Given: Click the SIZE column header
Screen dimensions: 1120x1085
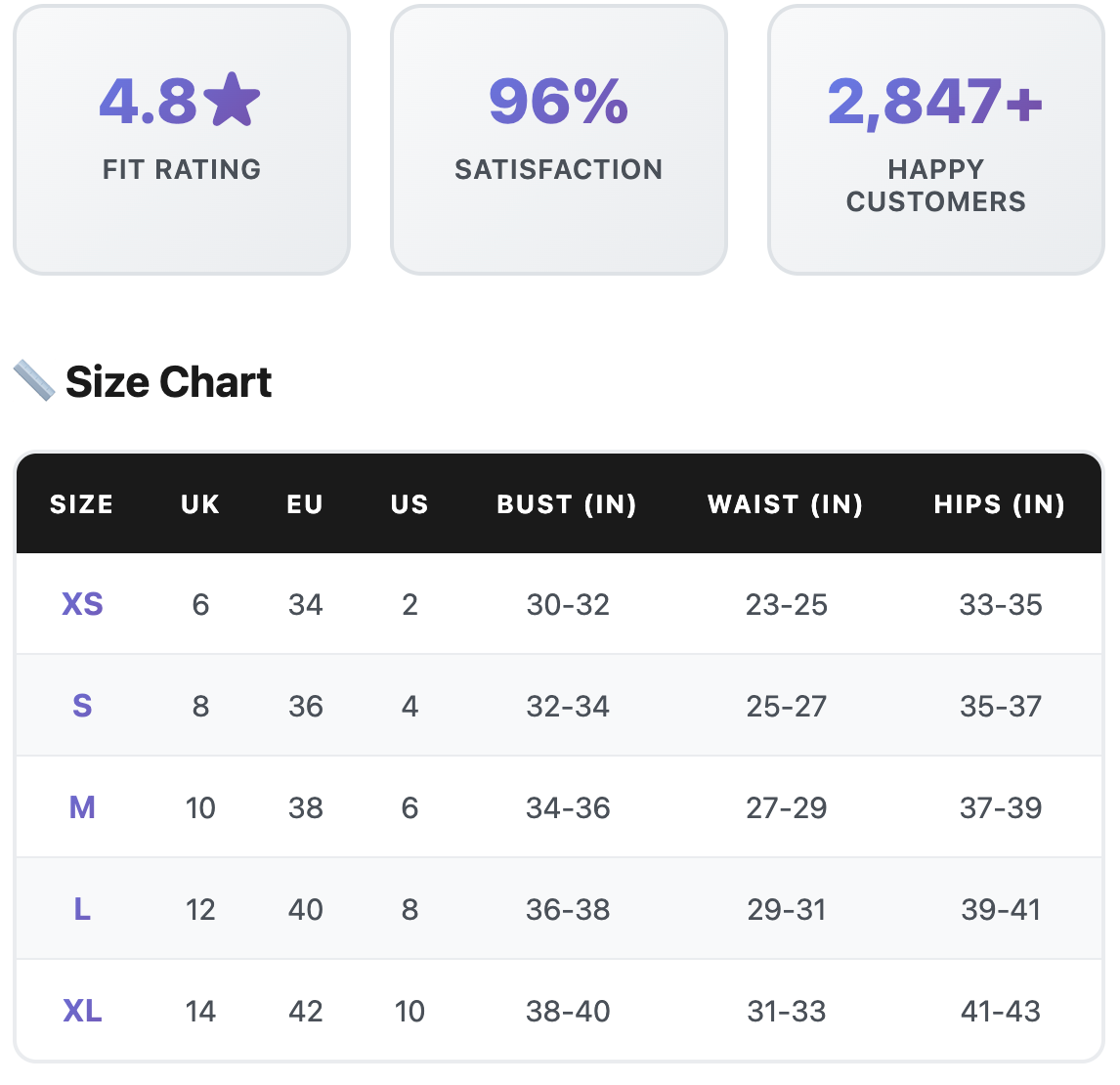Looking at the screenshot, I should [x=82, y=504].
